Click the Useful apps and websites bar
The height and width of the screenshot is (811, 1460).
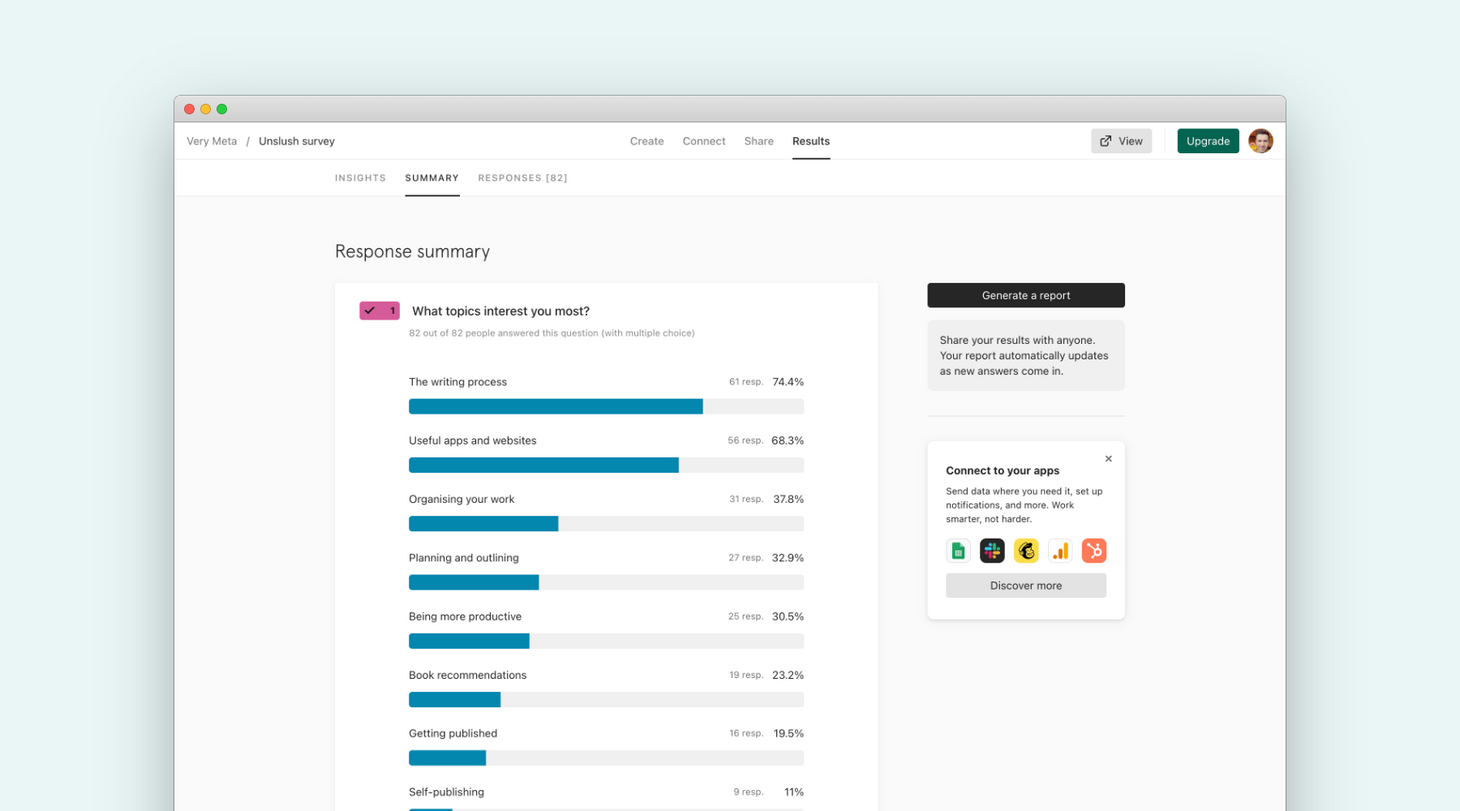click(x=606, y=465)
